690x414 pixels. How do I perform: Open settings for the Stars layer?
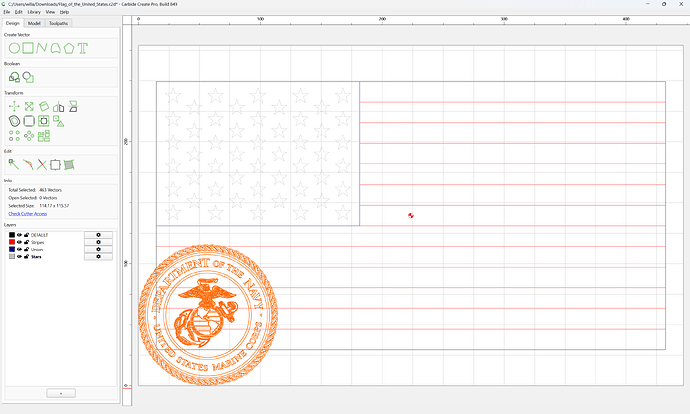pos(98,256)
